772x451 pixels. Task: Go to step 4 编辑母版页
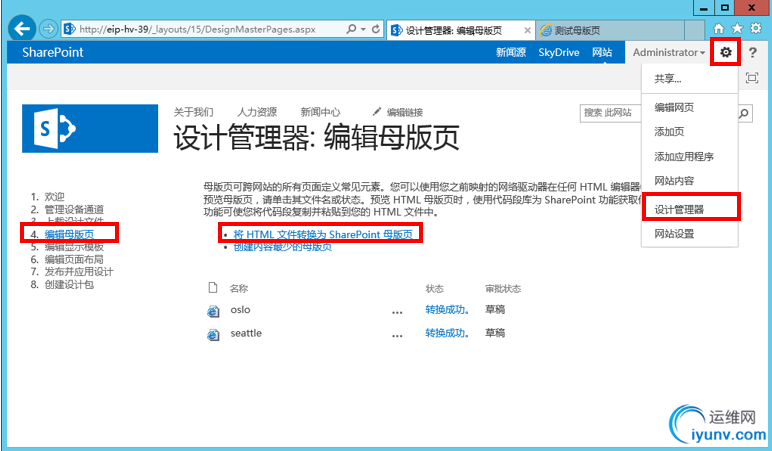pyautogui.click(x=69, y=234)
